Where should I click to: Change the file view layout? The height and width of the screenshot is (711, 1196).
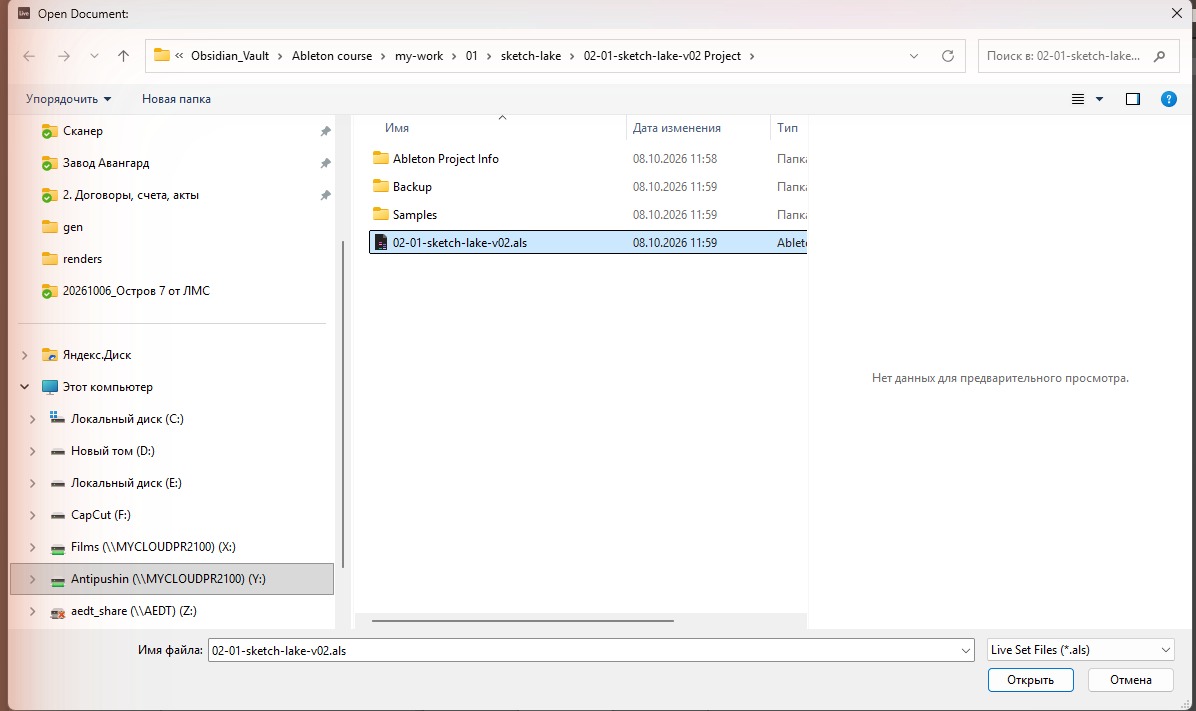click(1078, 98)
